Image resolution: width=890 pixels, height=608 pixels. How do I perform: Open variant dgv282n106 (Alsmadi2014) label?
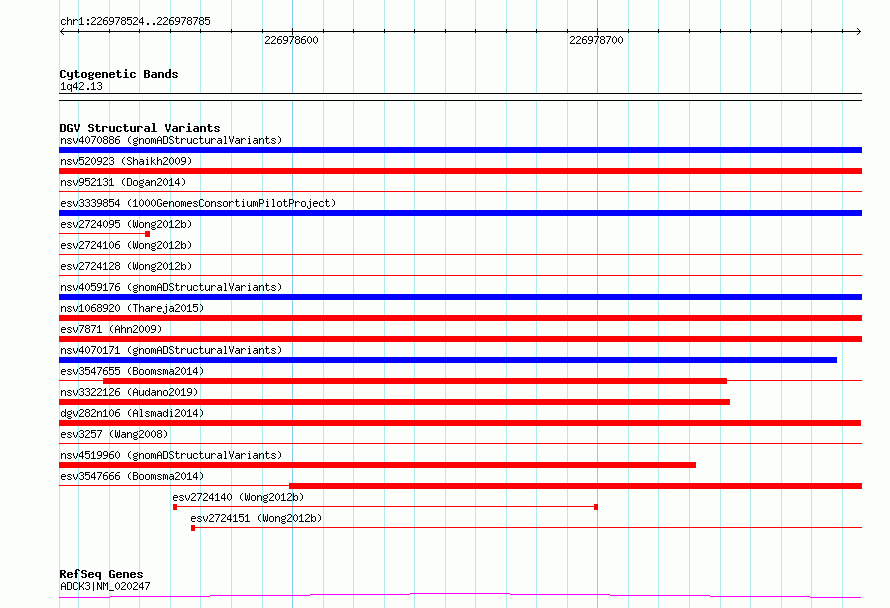pos(132,413)
